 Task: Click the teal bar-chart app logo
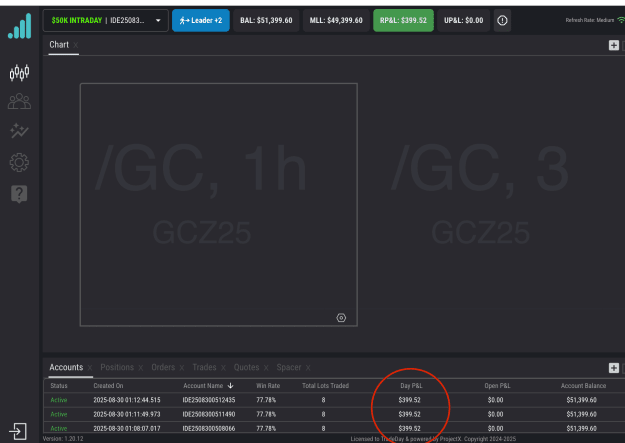20,26
